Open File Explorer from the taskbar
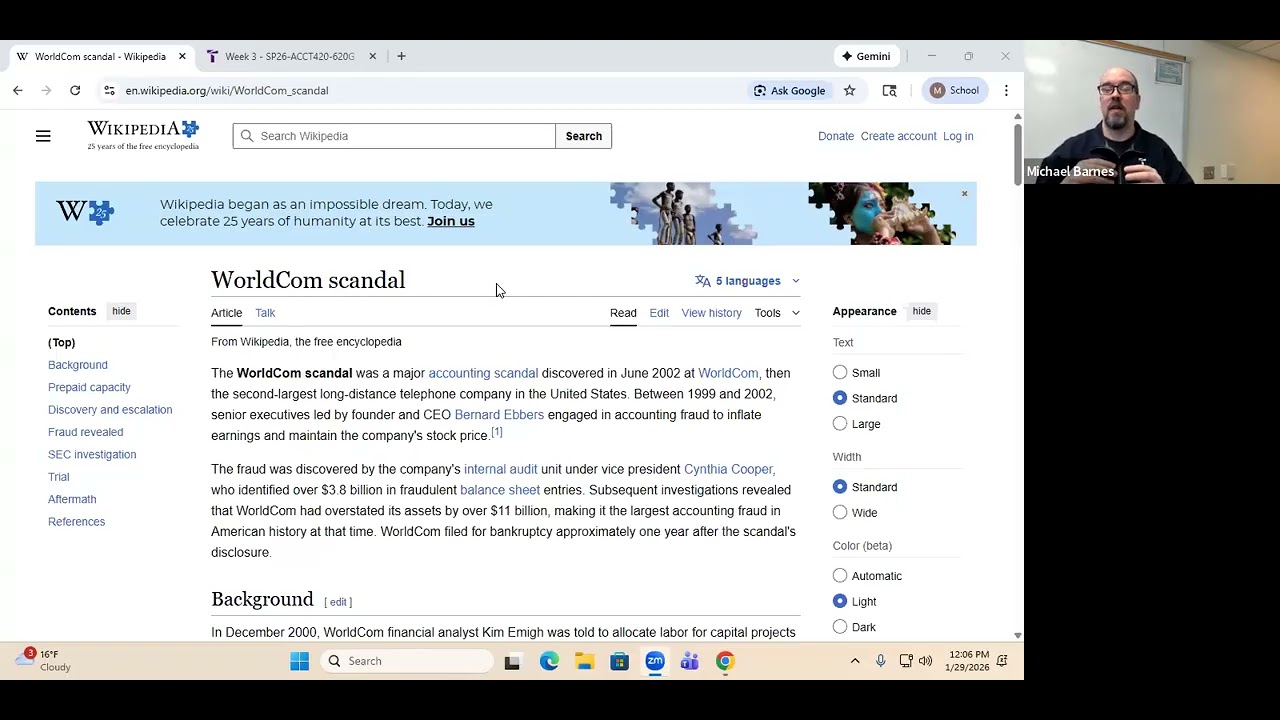This screenshot has height=720, width=1280. 584,661
